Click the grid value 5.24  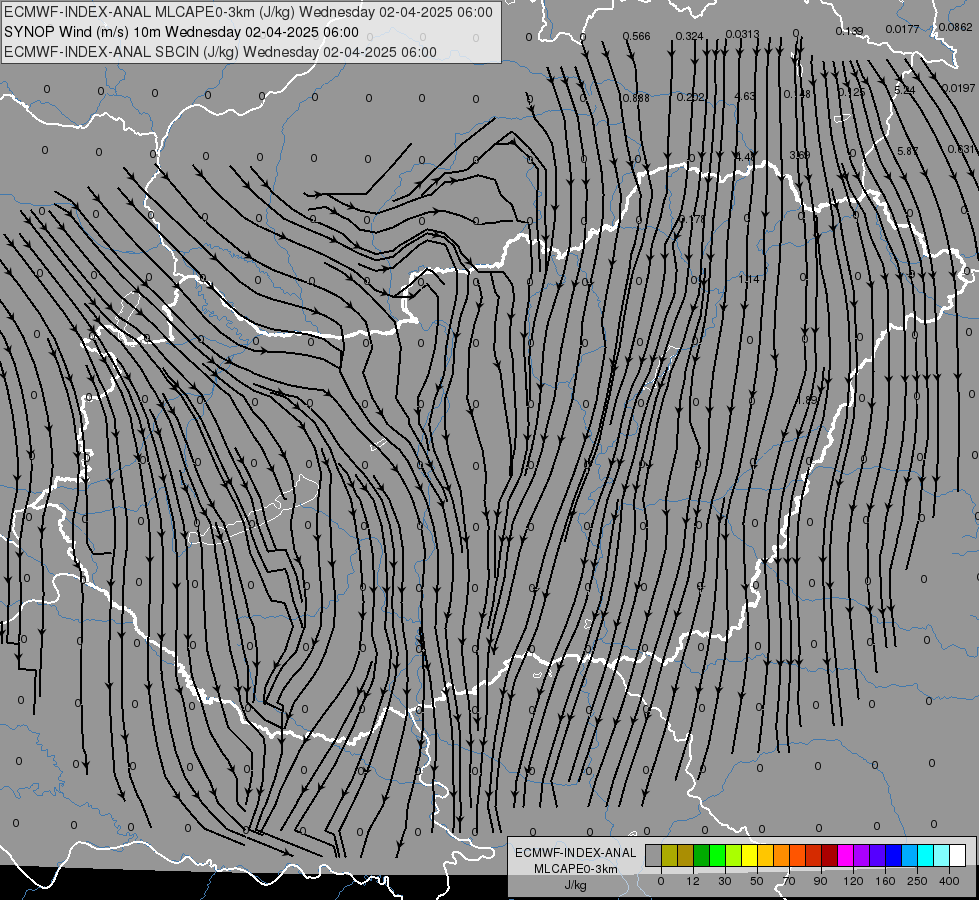point(905,91)
